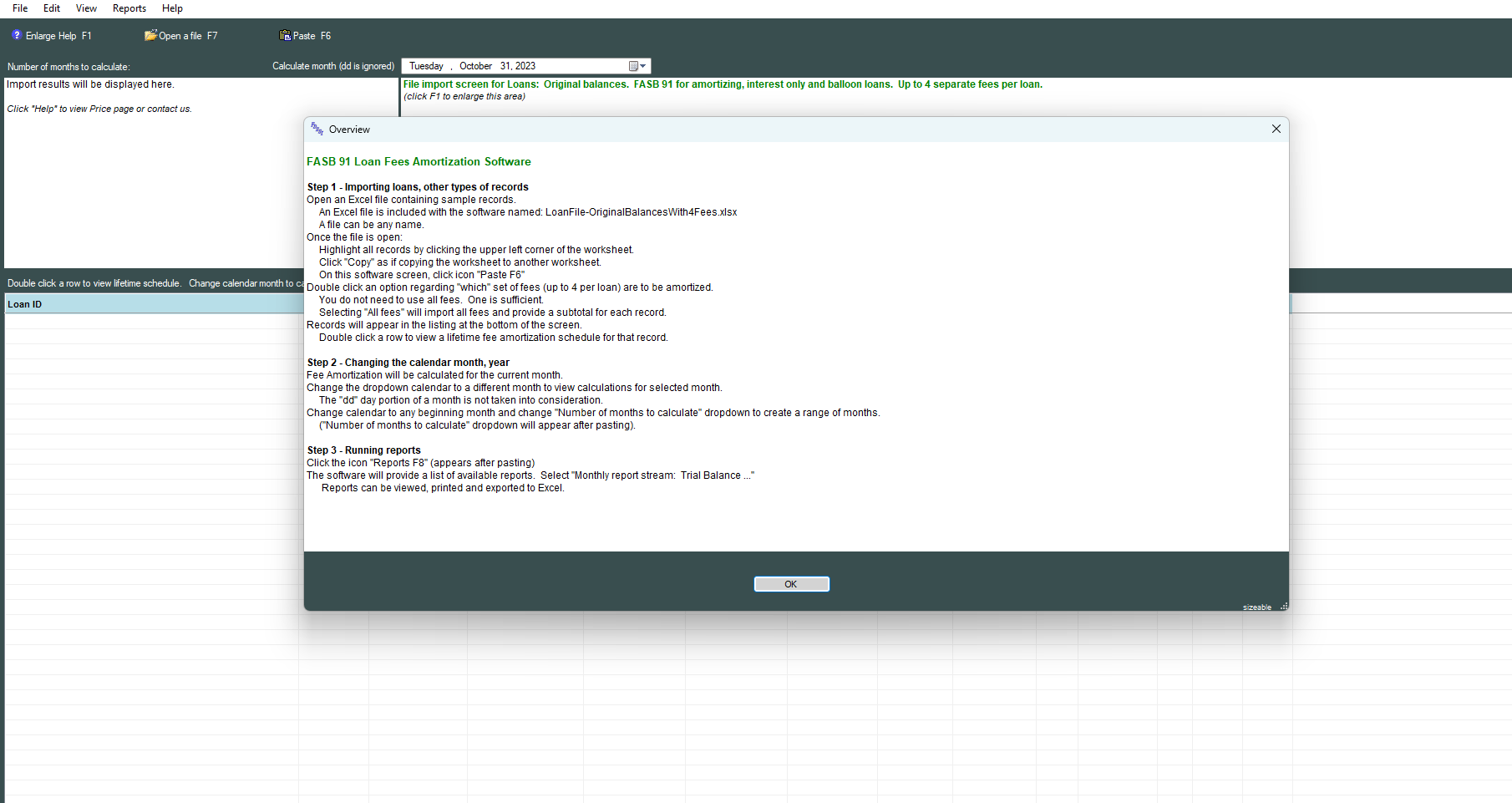Click 'On this software screen, click icon "Paste F6"' line
The image size is (1512, 803).
pyautogui.click(x=422, y=275)
